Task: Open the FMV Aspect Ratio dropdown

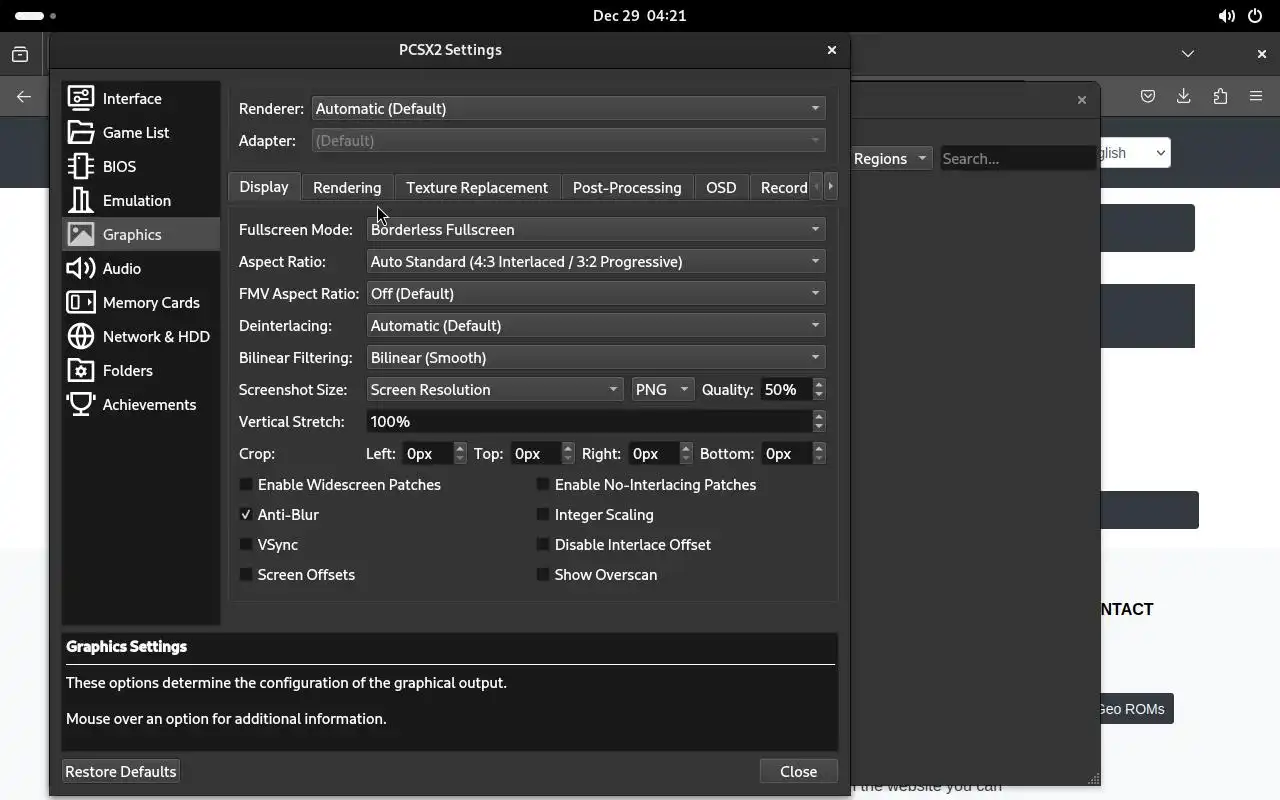Action: pyautogui.click(x=596, y=293)
